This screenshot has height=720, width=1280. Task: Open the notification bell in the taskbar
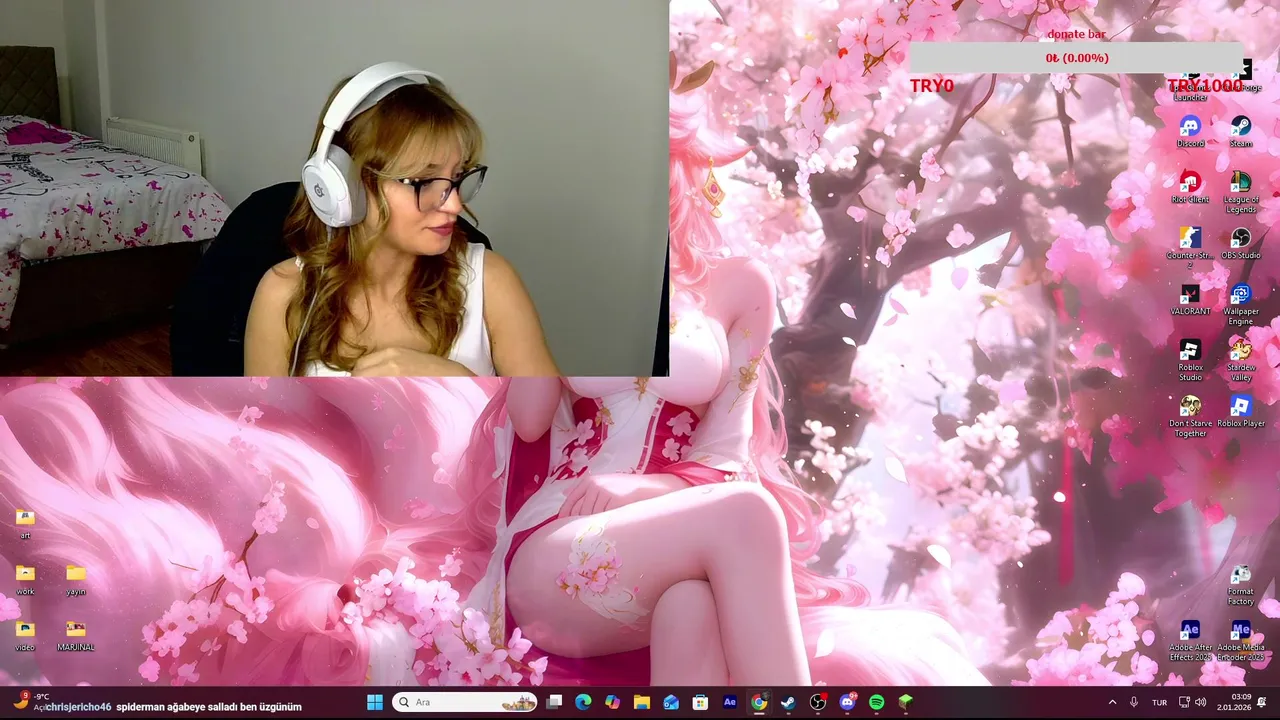point(1262,702)
